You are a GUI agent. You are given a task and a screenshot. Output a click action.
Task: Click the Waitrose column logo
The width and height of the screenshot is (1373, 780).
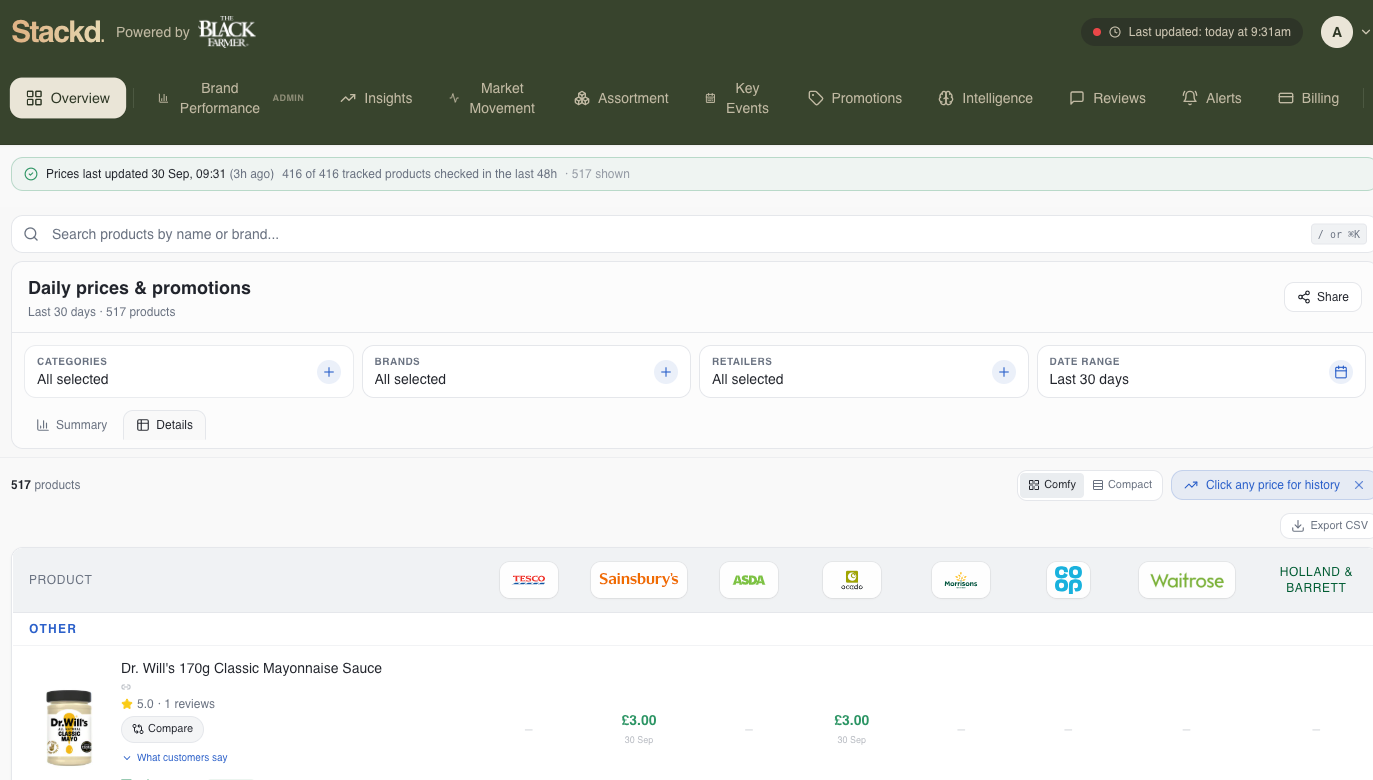click(x=1187, y=580)
